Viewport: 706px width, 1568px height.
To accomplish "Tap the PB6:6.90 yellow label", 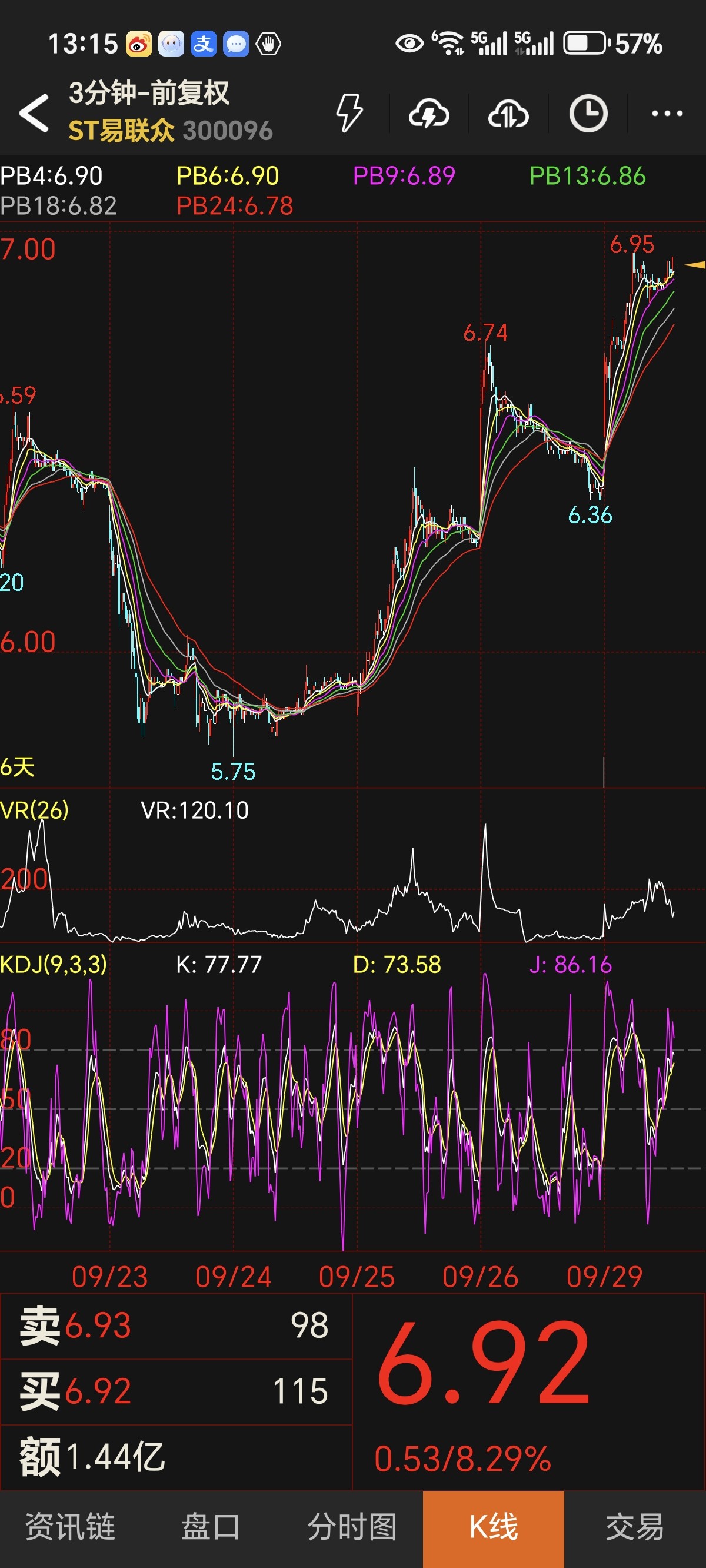I will tap(228, 176).
